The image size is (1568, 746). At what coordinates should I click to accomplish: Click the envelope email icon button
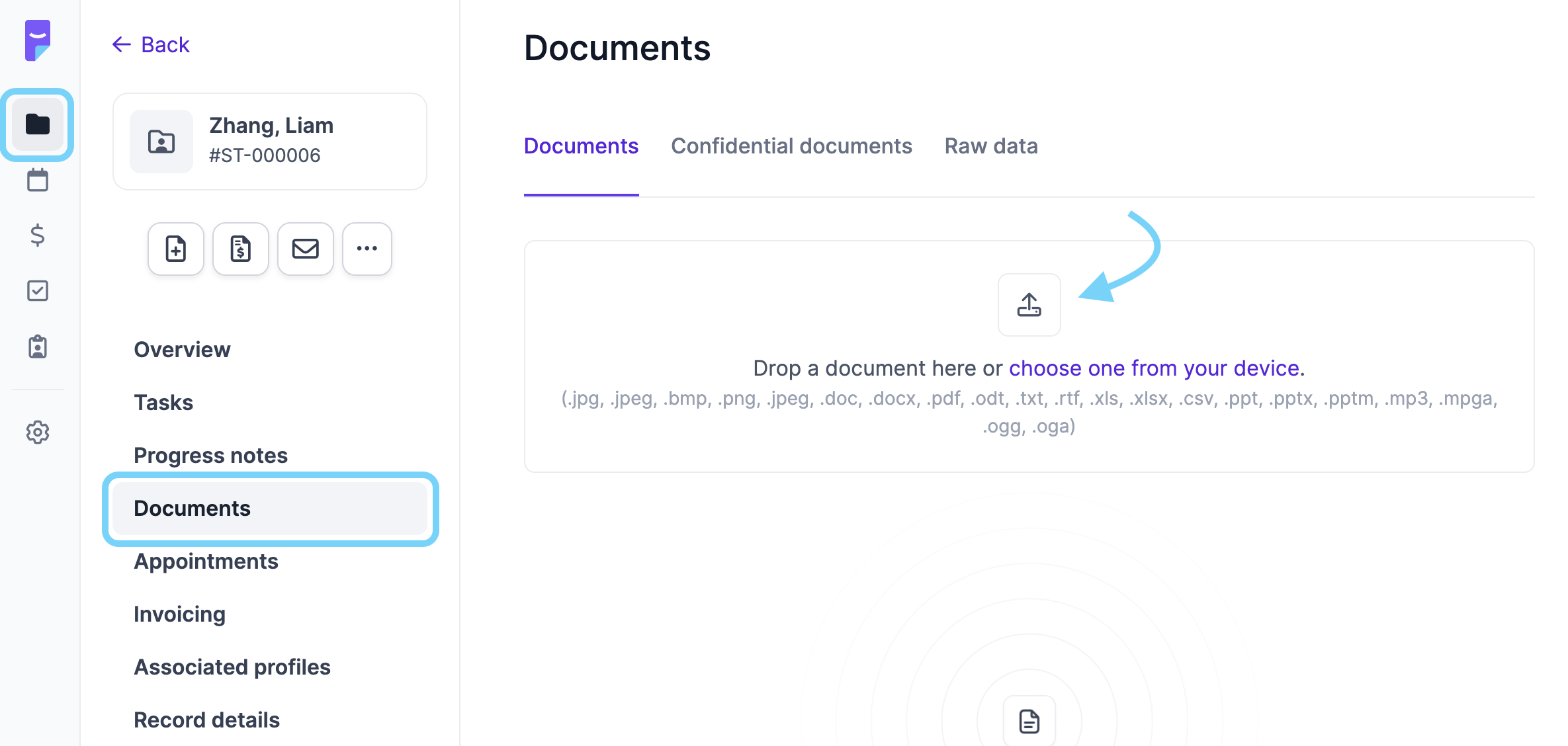[x=306, y=249]
